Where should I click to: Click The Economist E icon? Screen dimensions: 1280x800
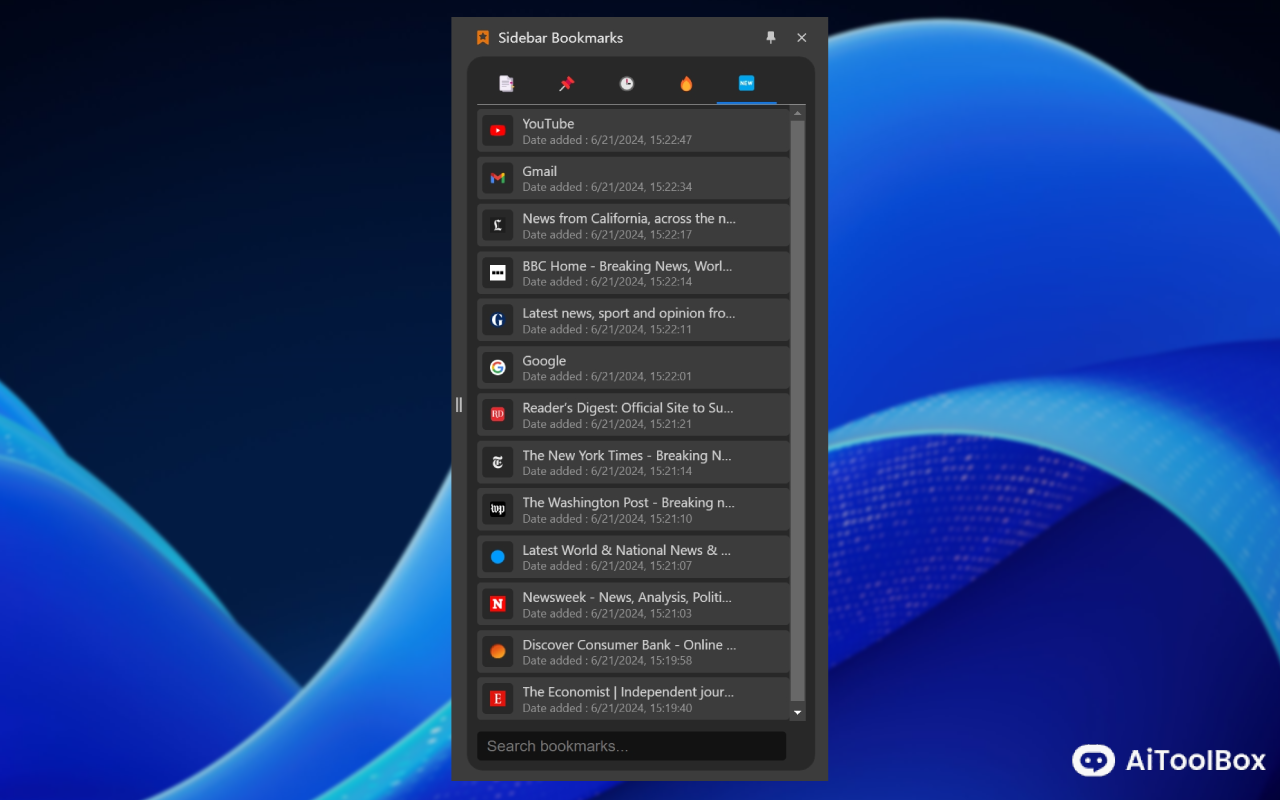click(498, 699)
